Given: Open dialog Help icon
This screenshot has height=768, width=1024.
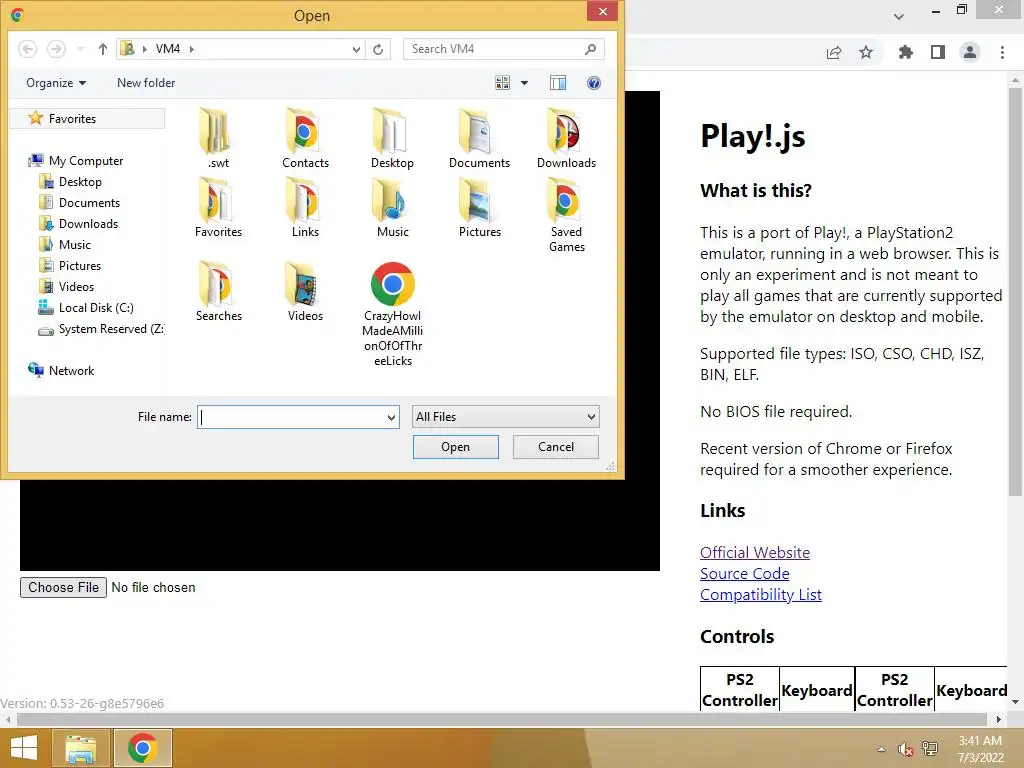Looking at the screenshot, I should pos(594,83).
